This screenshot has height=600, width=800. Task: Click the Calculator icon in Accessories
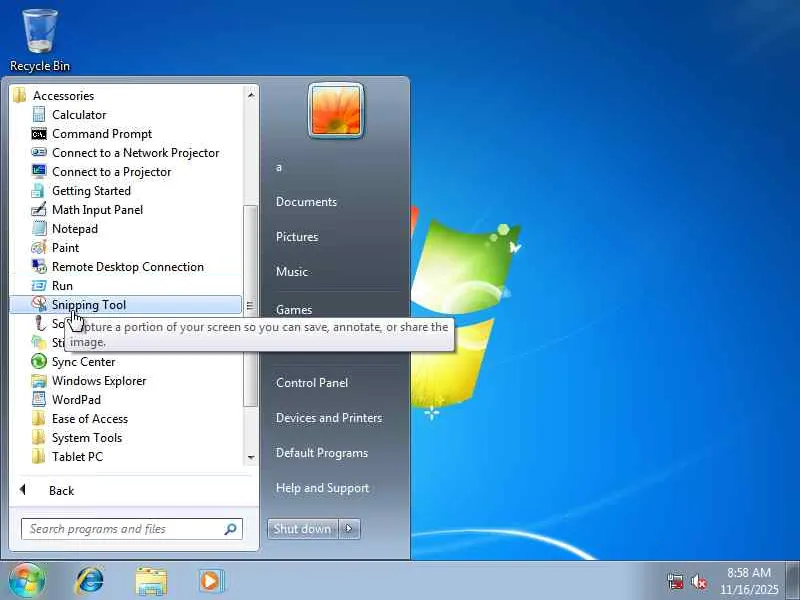[39, 114]
